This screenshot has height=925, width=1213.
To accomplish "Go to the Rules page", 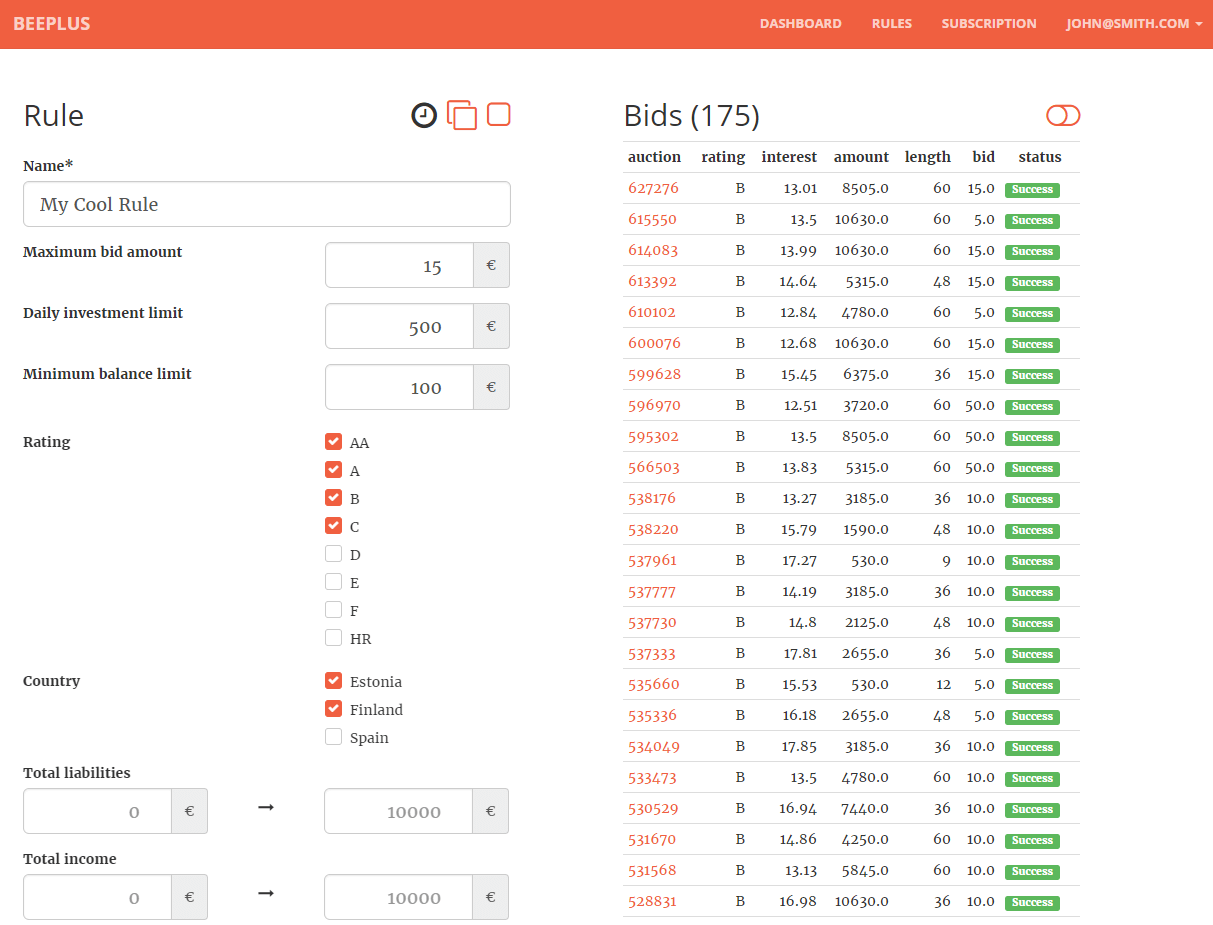I will tap(891, 24).
